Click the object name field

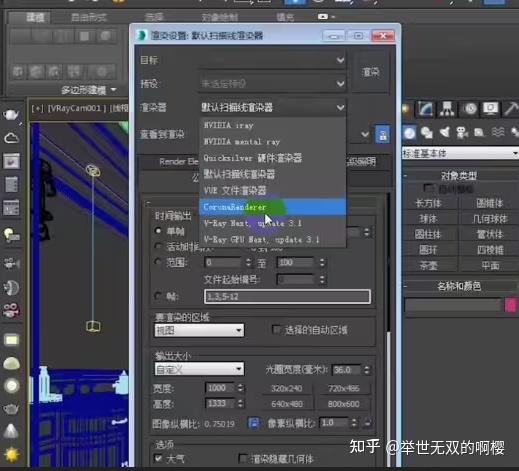(453, 305)
